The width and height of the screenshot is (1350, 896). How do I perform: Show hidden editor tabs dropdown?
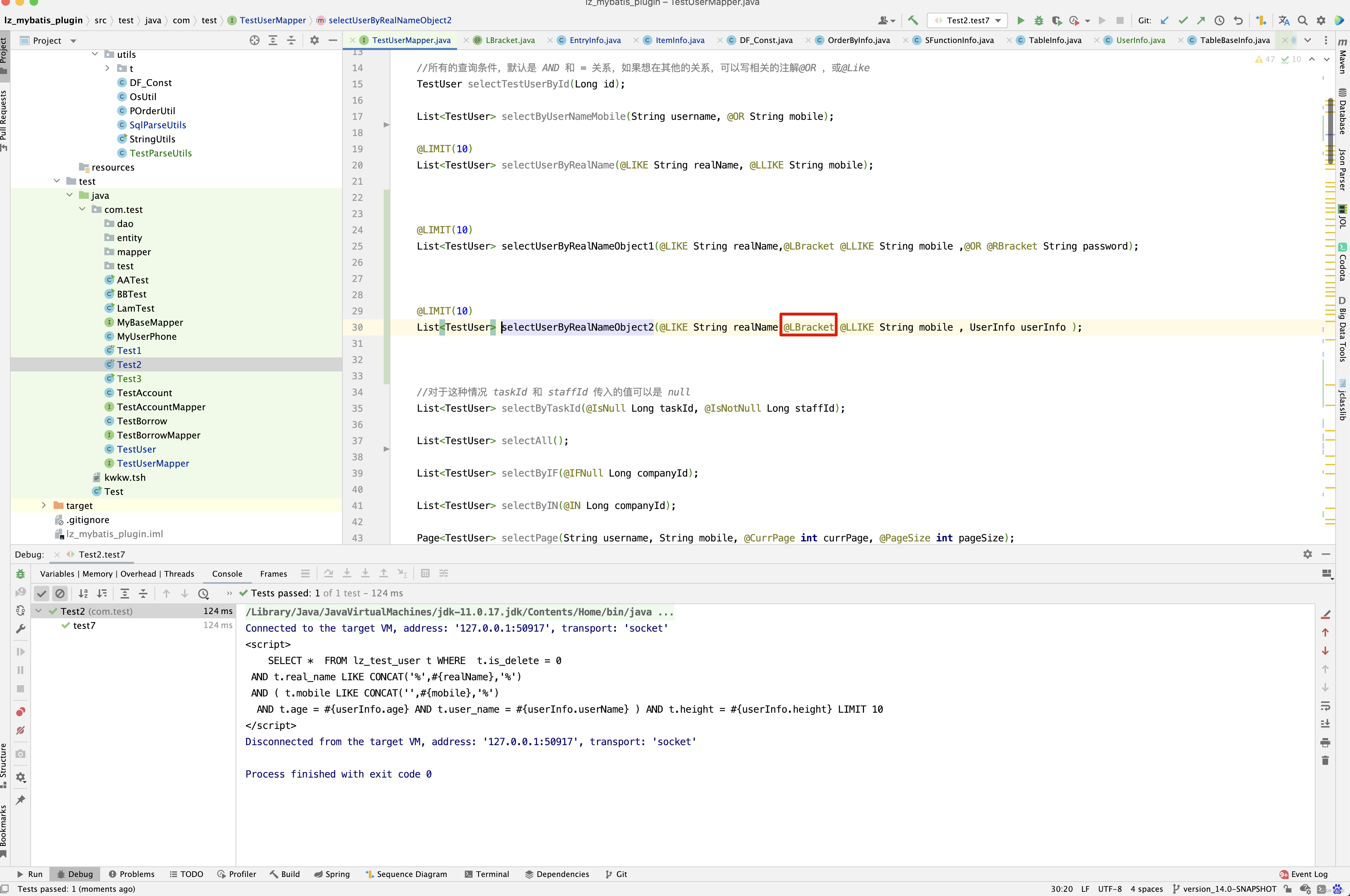coord(1308,40)
